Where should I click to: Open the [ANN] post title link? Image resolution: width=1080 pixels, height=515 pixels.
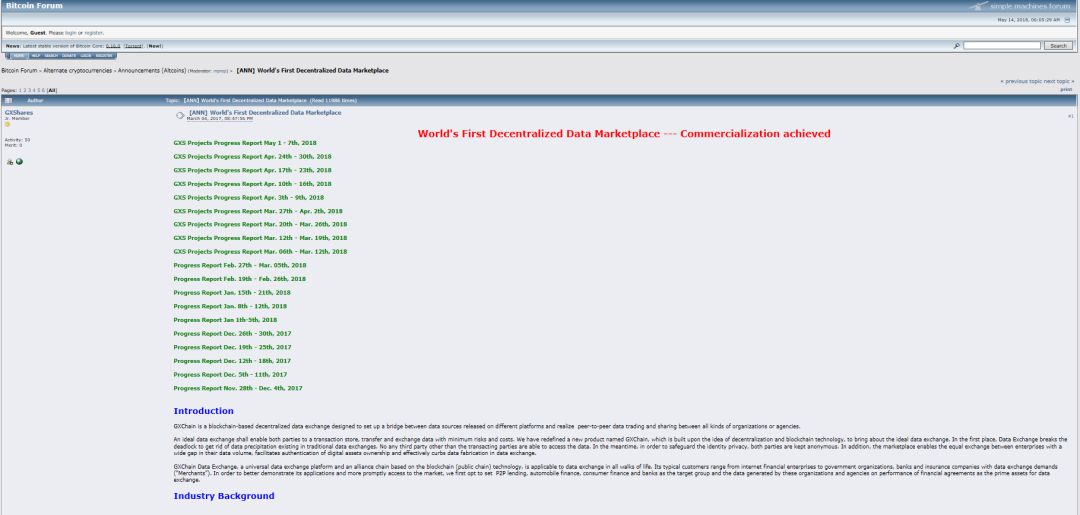click(265, 112)
